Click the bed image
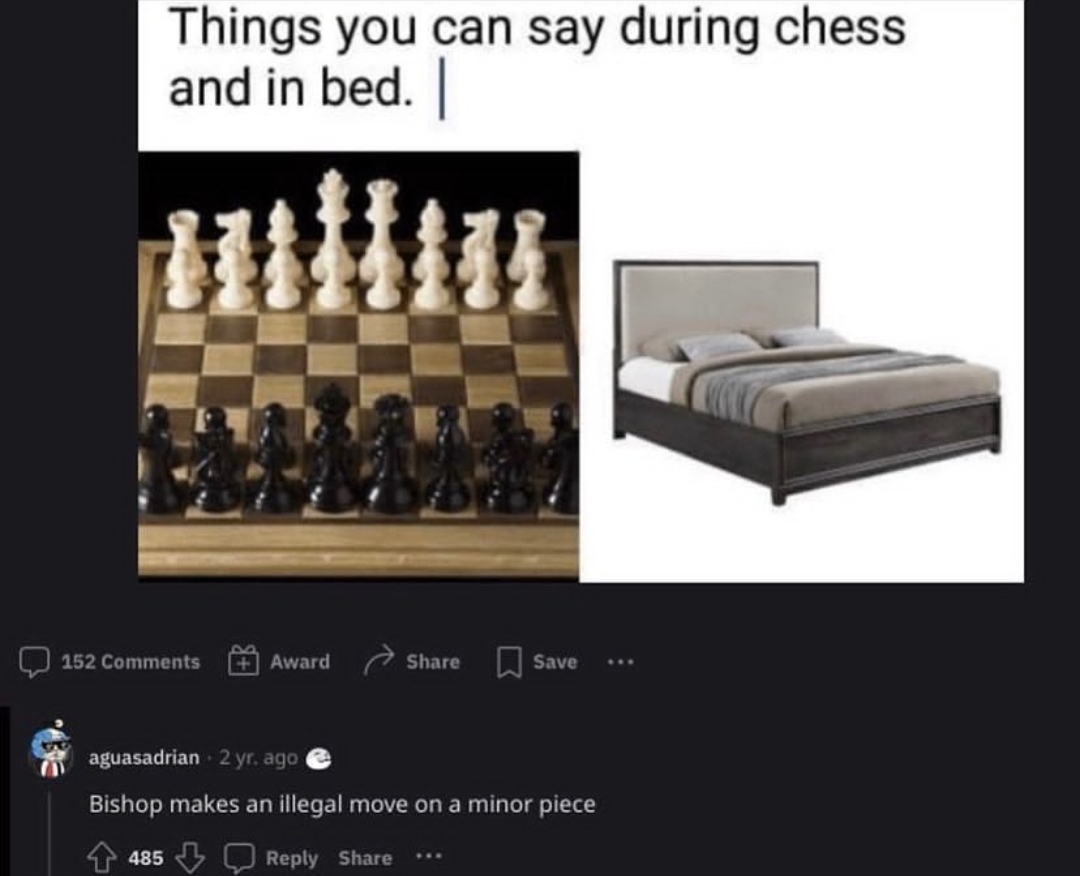This screenshot has height=876, width=1080. point(807,382)
